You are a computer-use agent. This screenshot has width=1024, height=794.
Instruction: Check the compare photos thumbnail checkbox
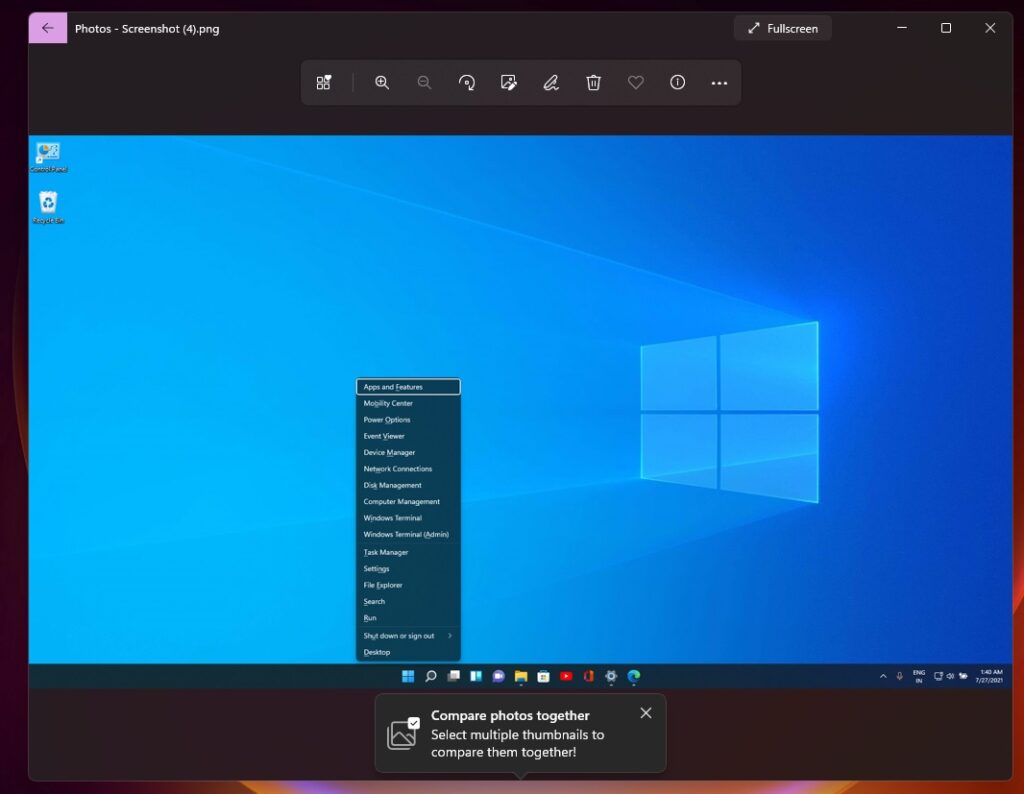click(413, 723)
